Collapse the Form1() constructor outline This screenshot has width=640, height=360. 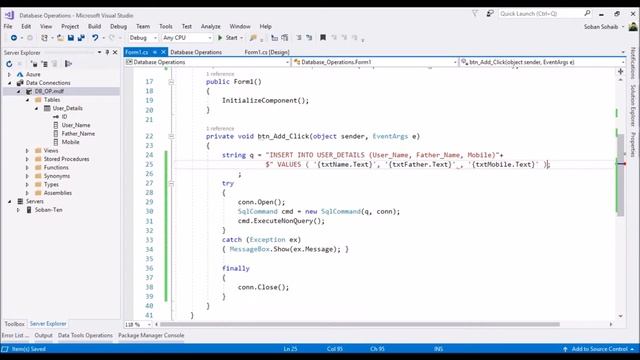pyautogui.click(x=171, y=82)
